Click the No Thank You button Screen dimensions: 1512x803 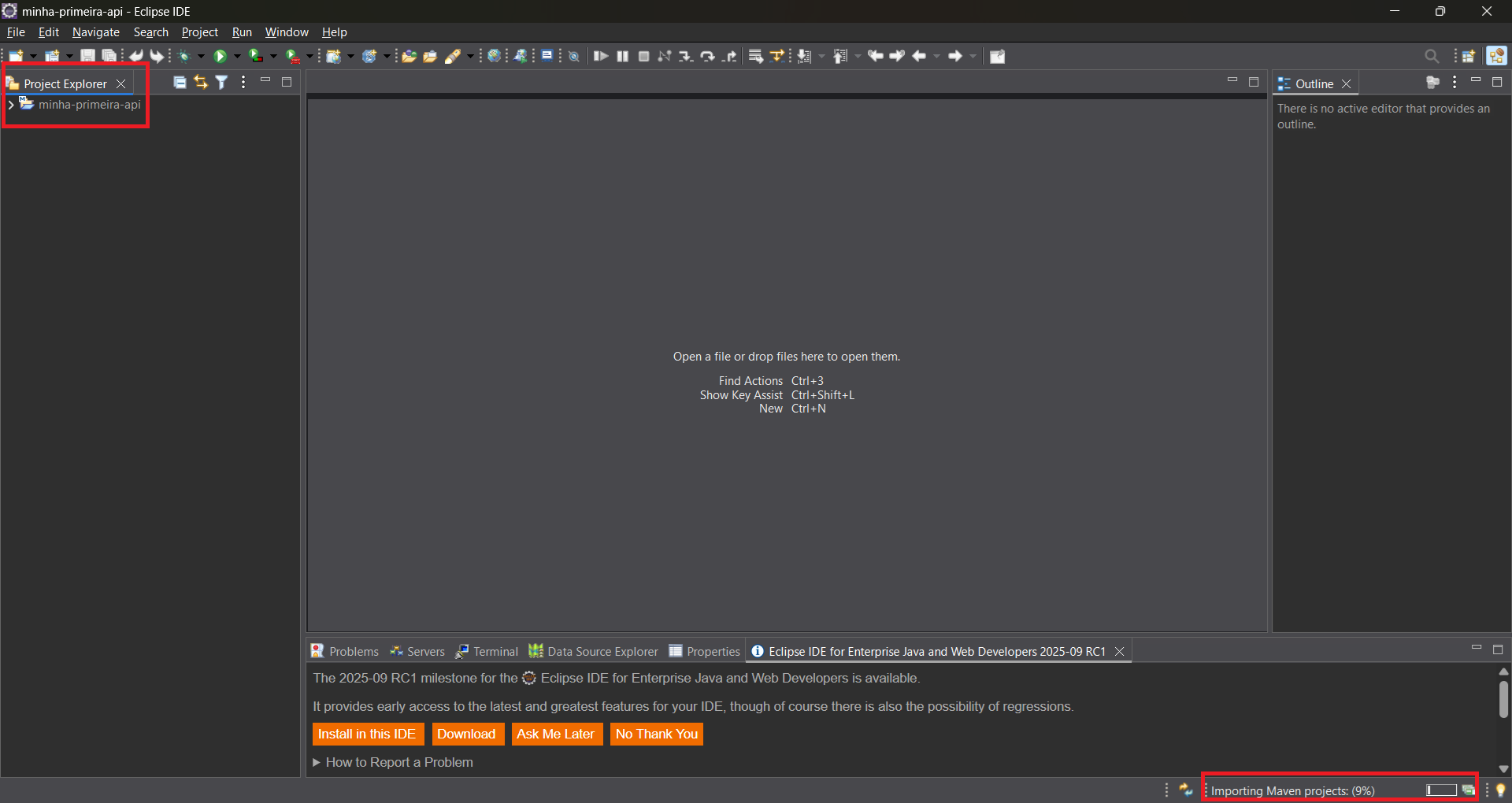point(656,734)
